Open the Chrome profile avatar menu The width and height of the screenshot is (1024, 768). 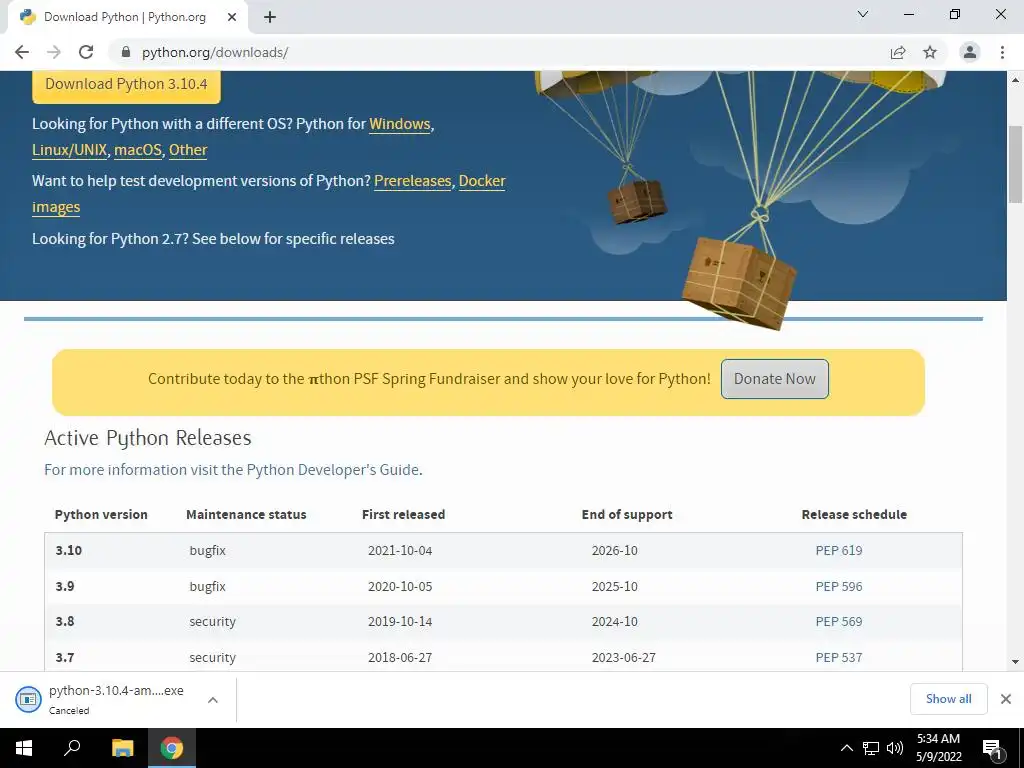[970, 52]
